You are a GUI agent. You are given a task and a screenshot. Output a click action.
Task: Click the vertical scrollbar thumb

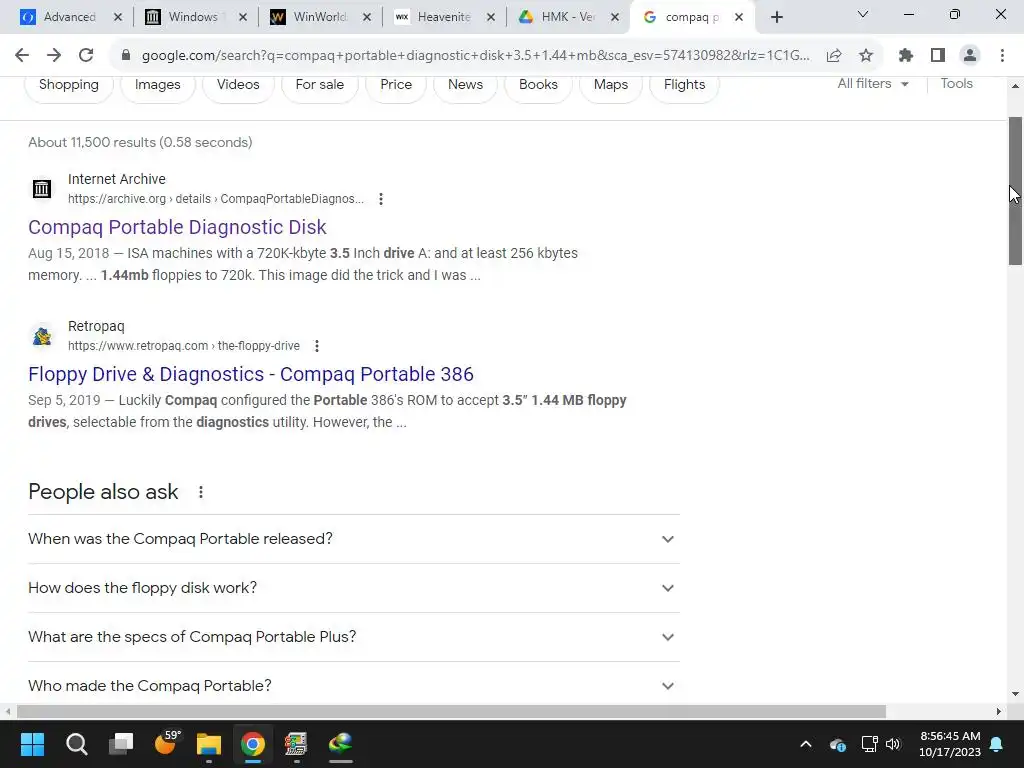[x=1015, y=191]
